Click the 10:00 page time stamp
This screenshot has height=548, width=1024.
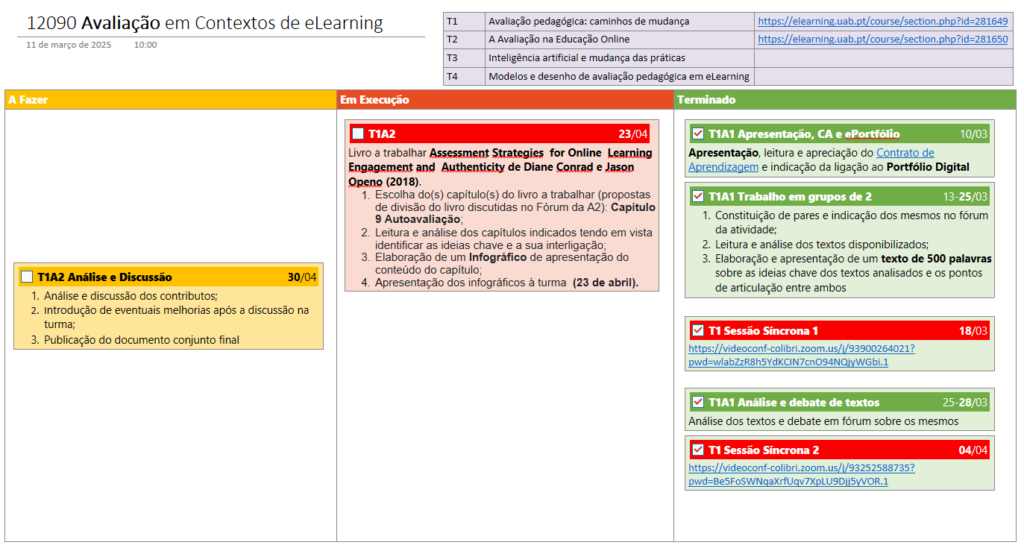[145, 45]
